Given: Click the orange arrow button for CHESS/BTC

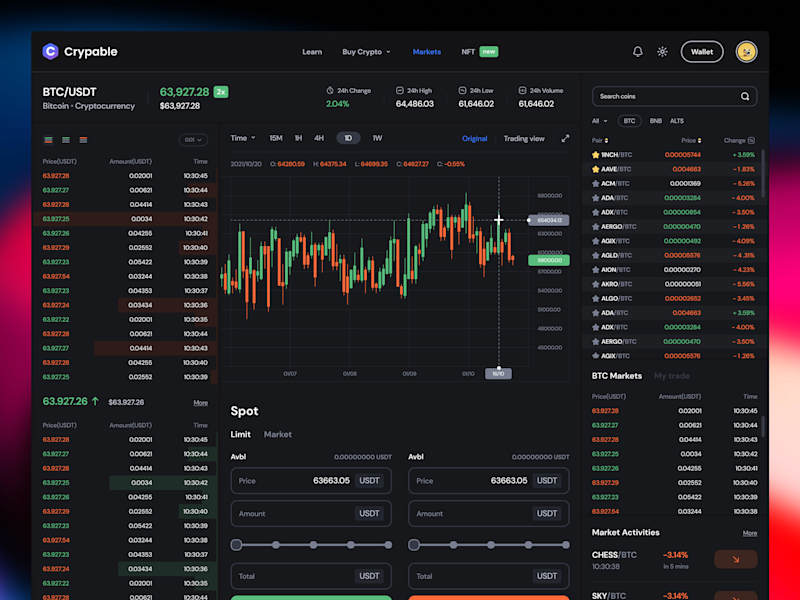Looking at the screenshot, I should pyautogui.click(x=736, y=559).
